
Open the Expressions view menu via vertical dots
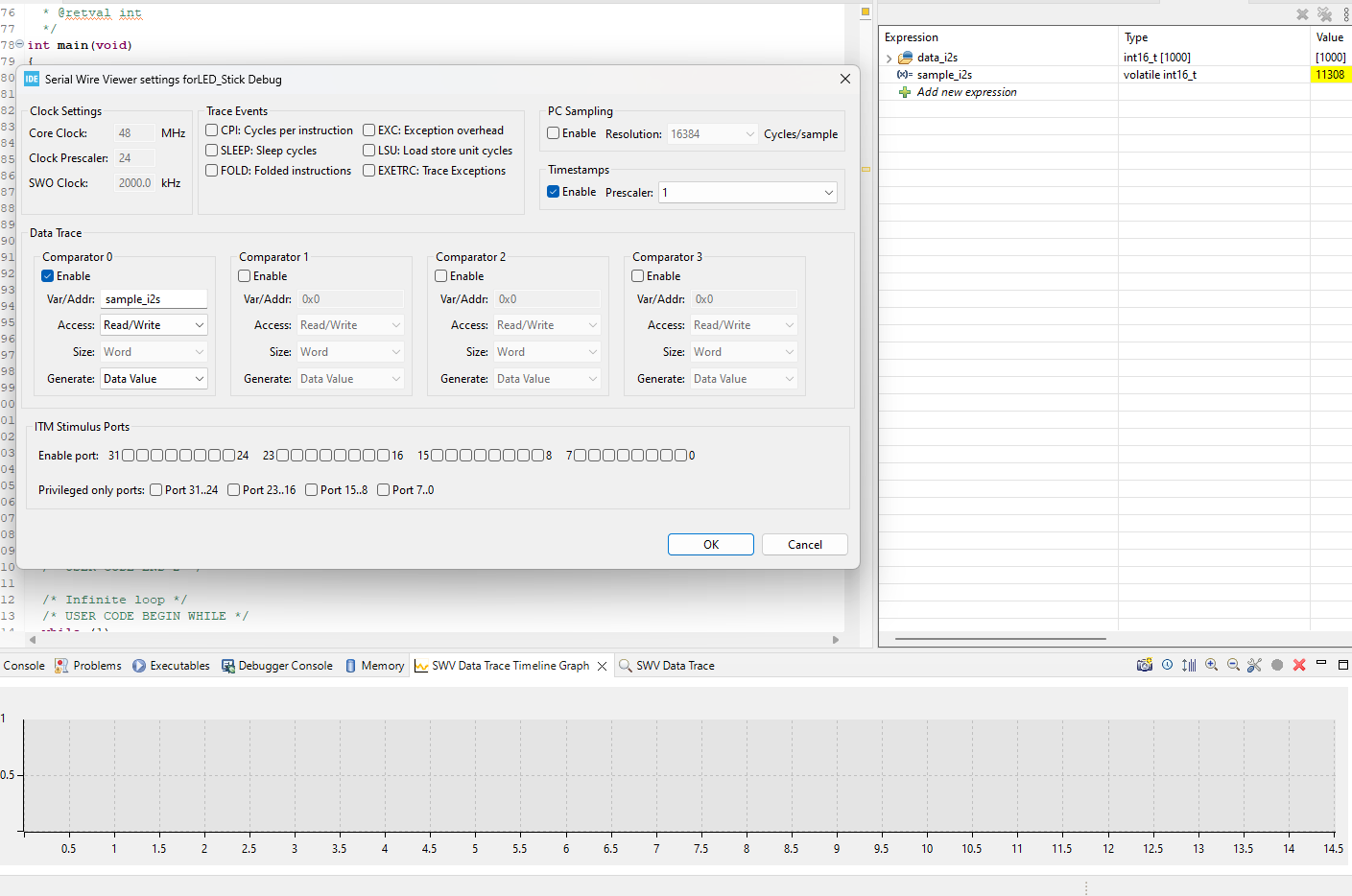(x=1346, y=13)
